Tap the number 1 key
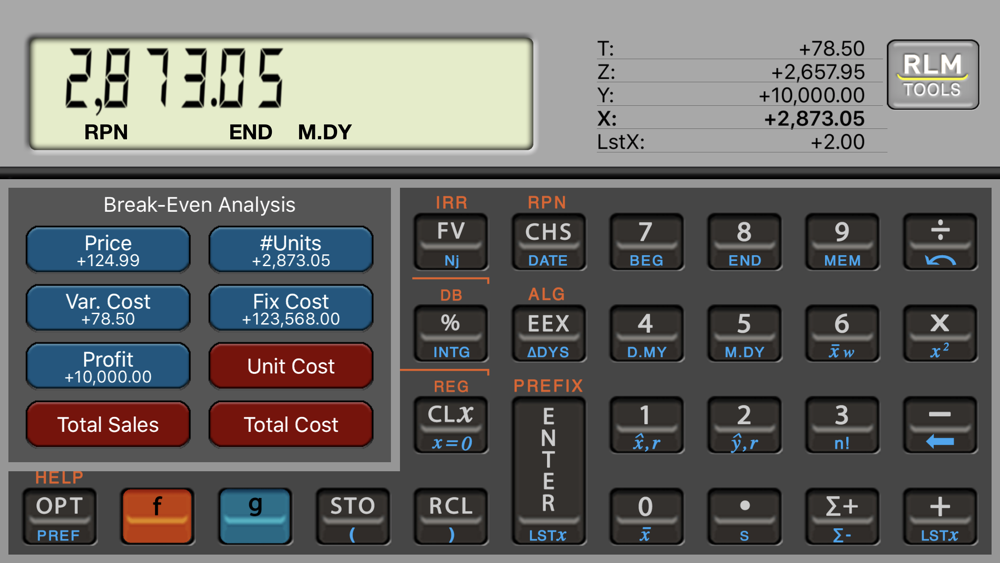The width and height of the screenshot is (1000, 563). click(x=646, y=425)
